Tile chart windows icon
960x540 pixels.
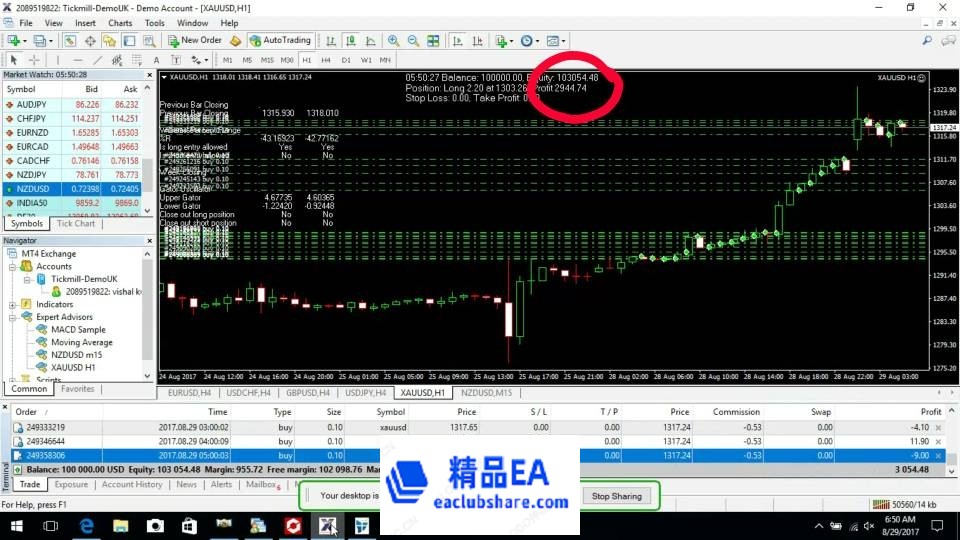click(433, 40)
